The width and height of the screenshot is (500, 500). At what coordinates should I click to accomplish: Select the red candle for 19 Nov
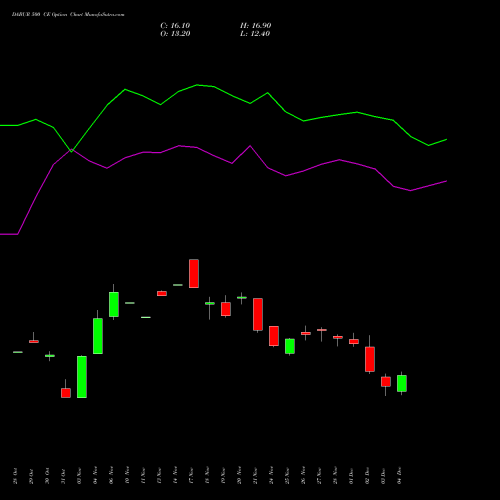pos(226,309)
